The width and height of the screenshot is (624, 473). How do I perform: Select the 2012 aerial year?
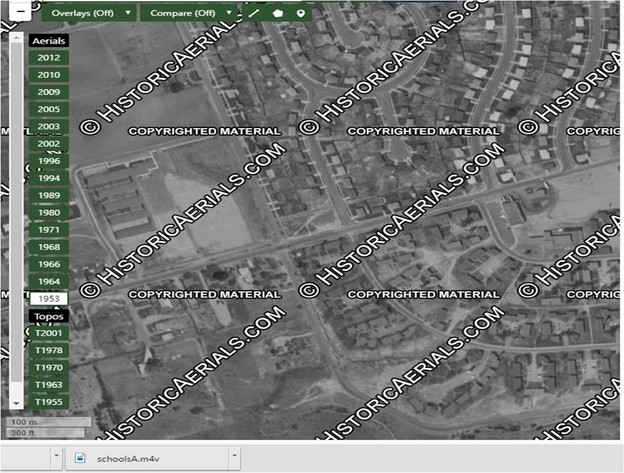pyautogui.click(x=49, y=58)
